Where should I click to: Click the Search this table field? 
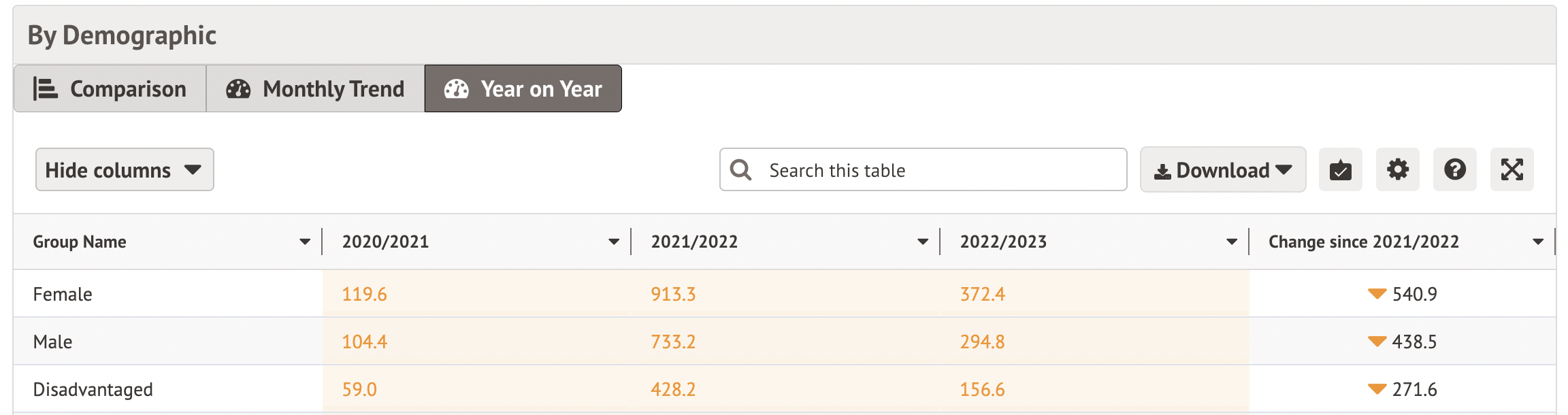coord(939,170)
